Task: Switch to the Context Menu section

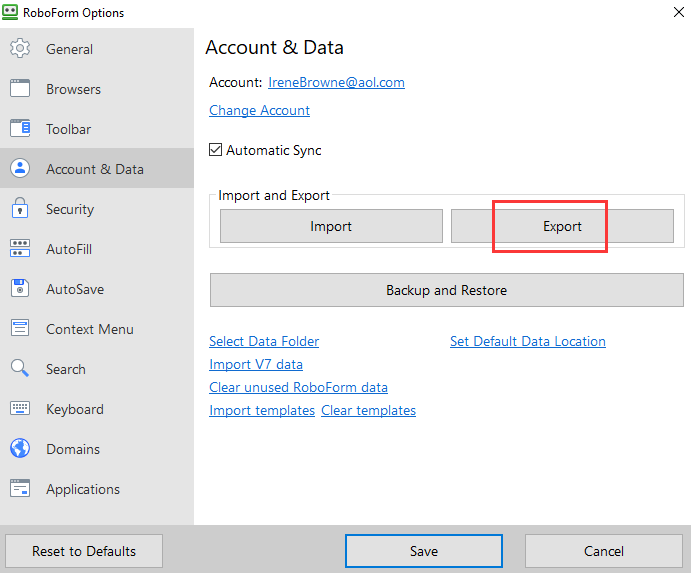Action: [x=89, y=329]
